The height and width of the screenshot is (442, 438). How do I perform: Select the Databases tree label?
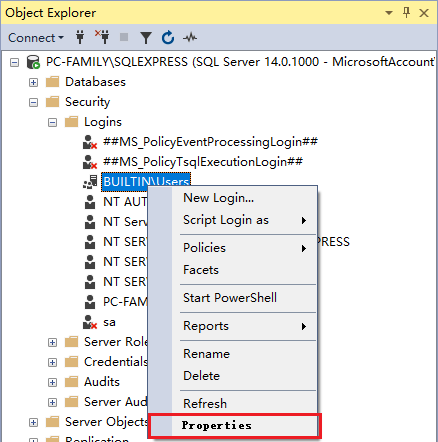(x=95, y=82)
